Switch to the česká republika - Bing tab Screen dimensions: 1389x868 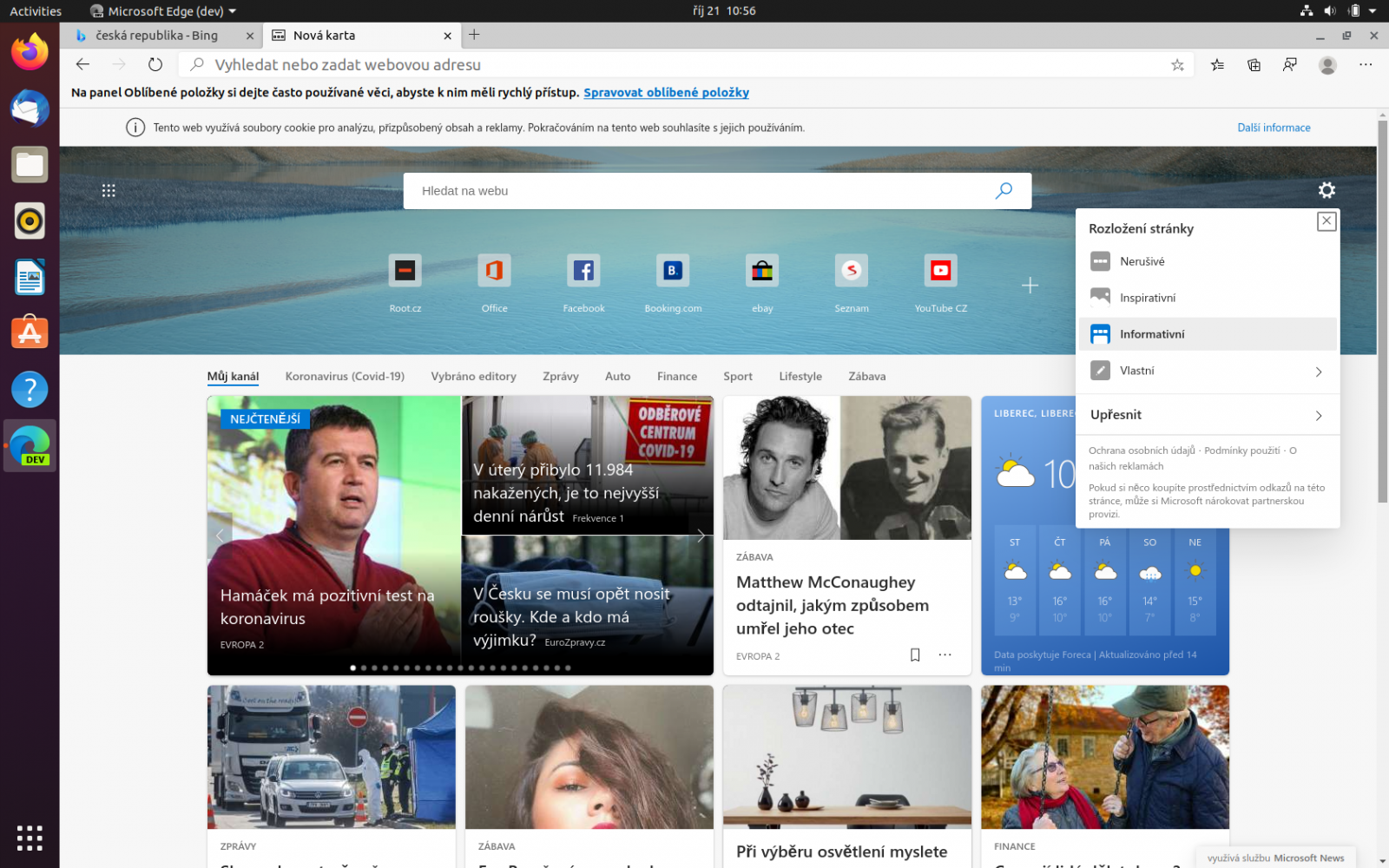[x=161, y=36]
